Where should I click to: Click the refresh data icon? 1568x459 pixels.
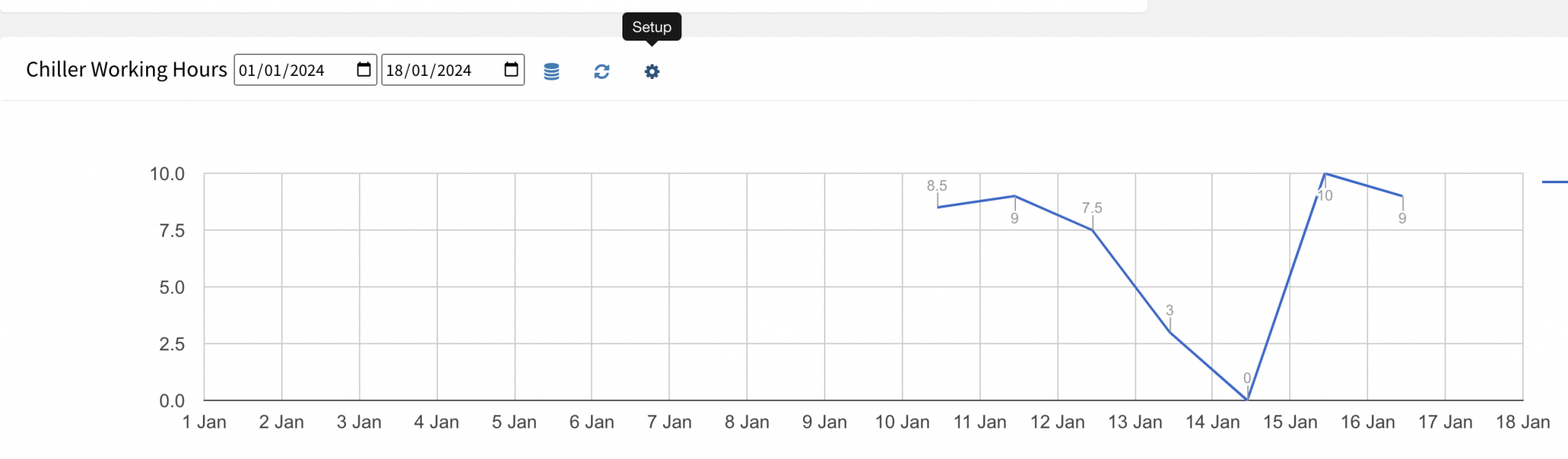pyautogui.click(x=601, y=71)
